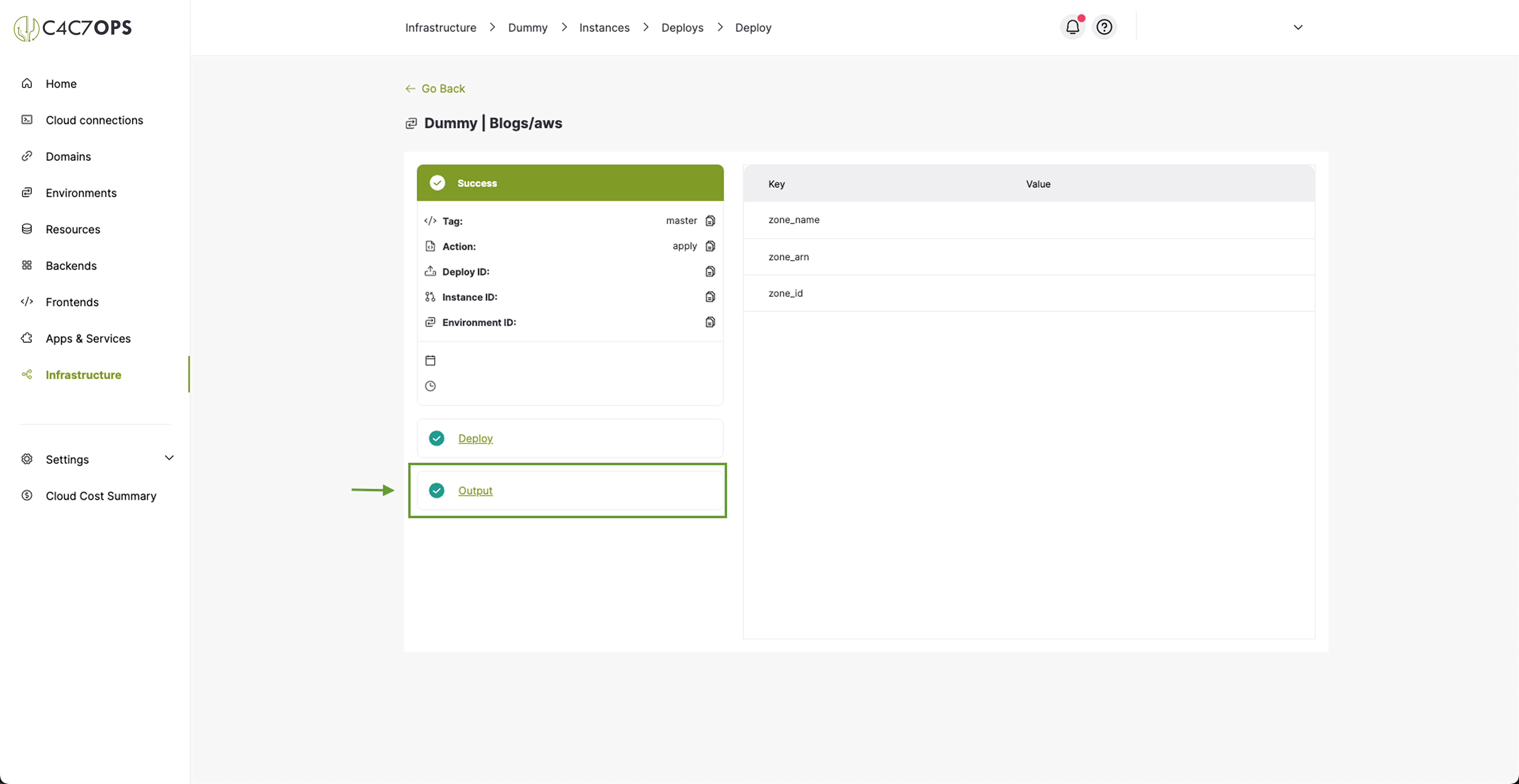The height and width of the screenshot is (784, 1519).
Task: Open the Settings sidebar entry
Action: click(x=67, y=460)
